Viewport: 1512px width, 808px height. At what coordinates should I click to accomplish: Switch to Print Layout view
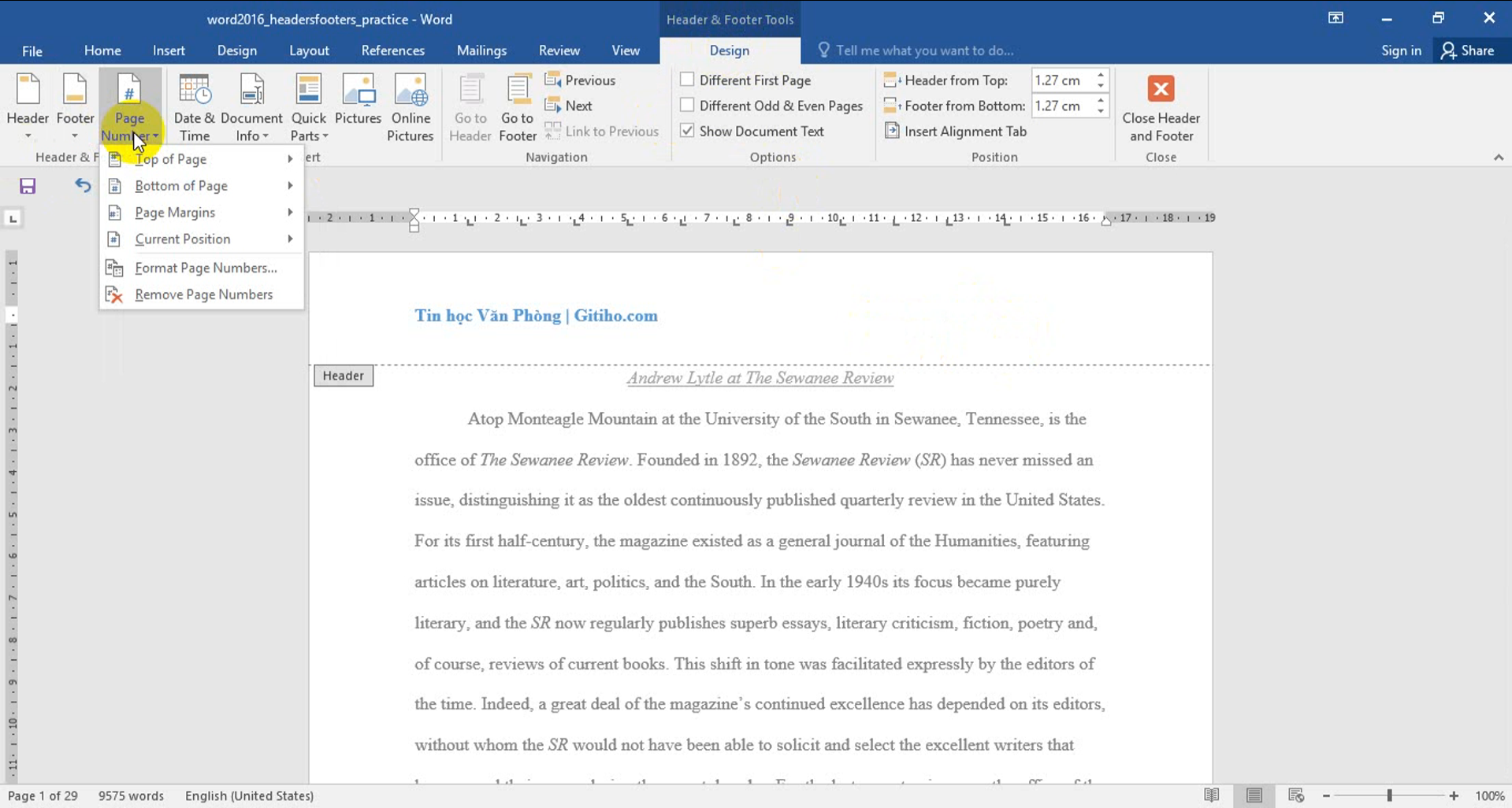(1254, 795)
